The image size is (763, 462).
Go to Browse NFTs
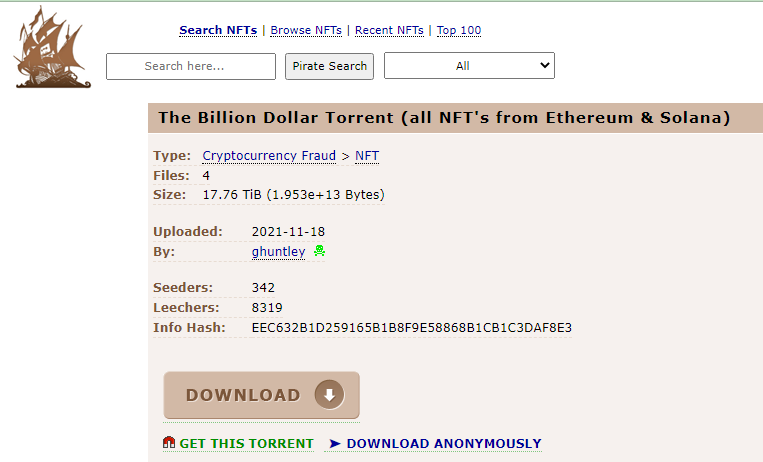[x=306, y=30]
